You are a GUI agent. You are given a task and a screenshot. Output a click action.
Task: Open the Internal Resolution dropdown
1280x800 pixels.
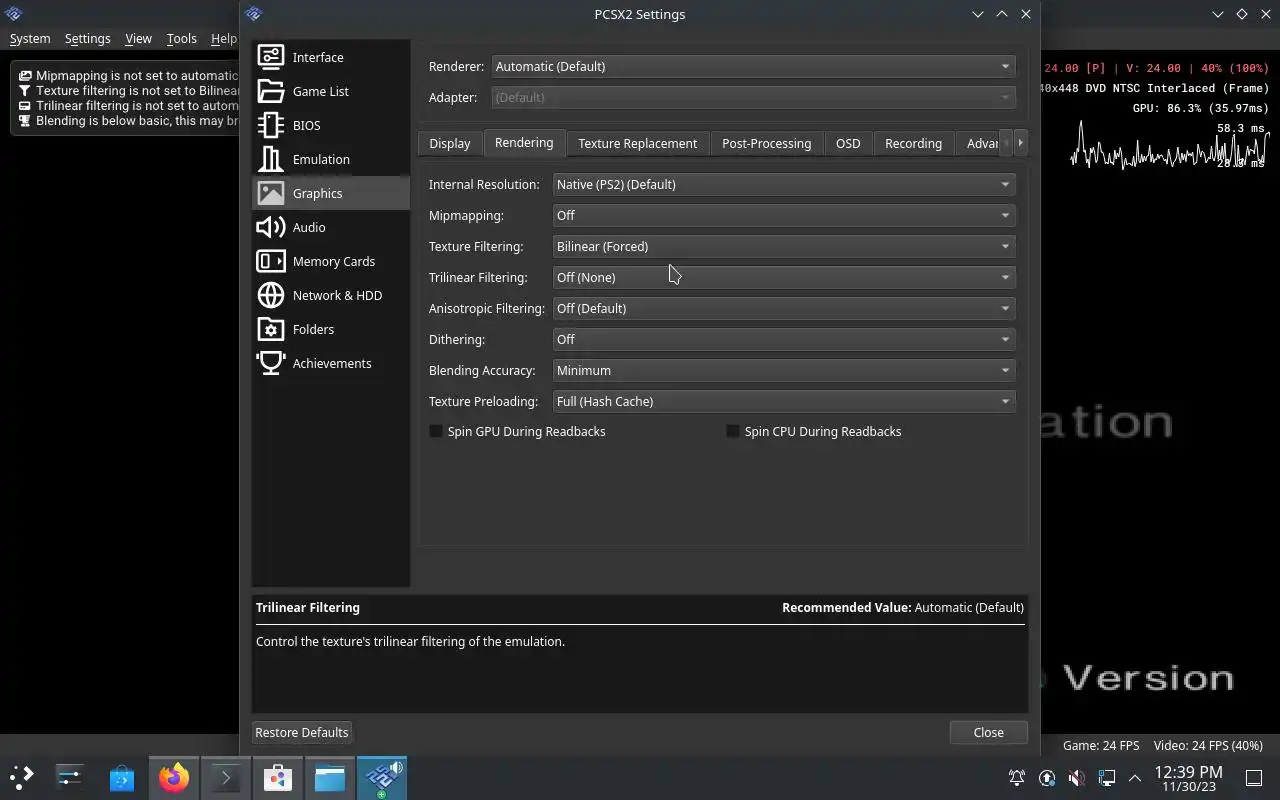(784, 184)
